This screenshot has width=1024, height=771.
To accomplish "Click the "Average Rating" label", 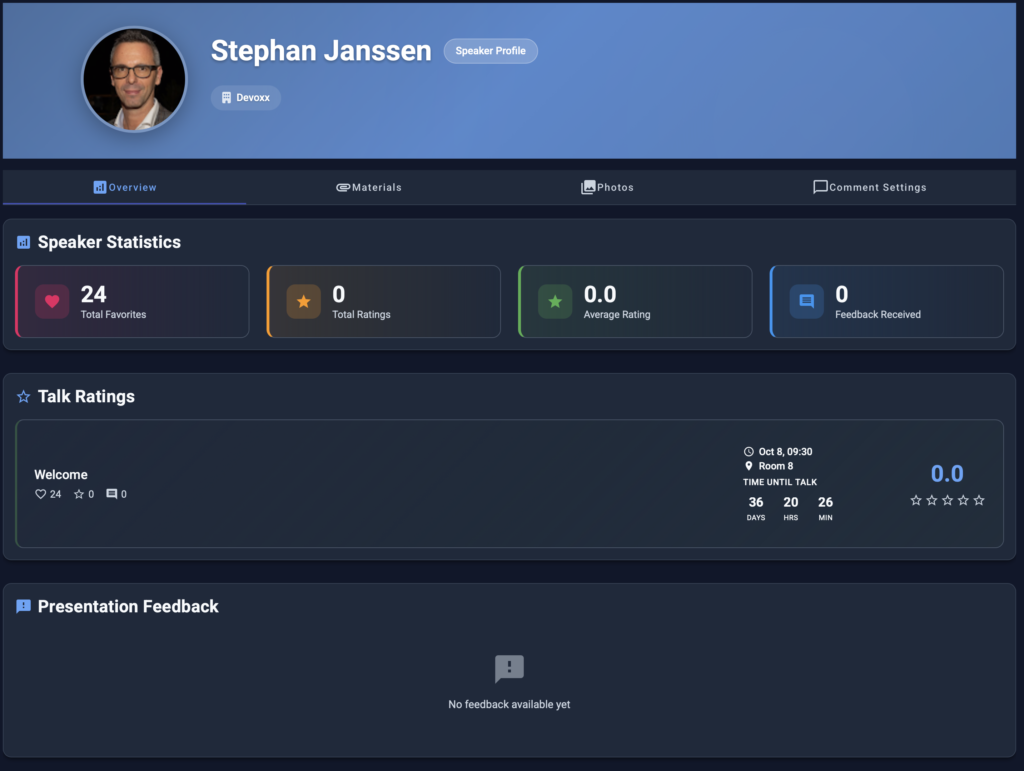I will click(617, 315).
